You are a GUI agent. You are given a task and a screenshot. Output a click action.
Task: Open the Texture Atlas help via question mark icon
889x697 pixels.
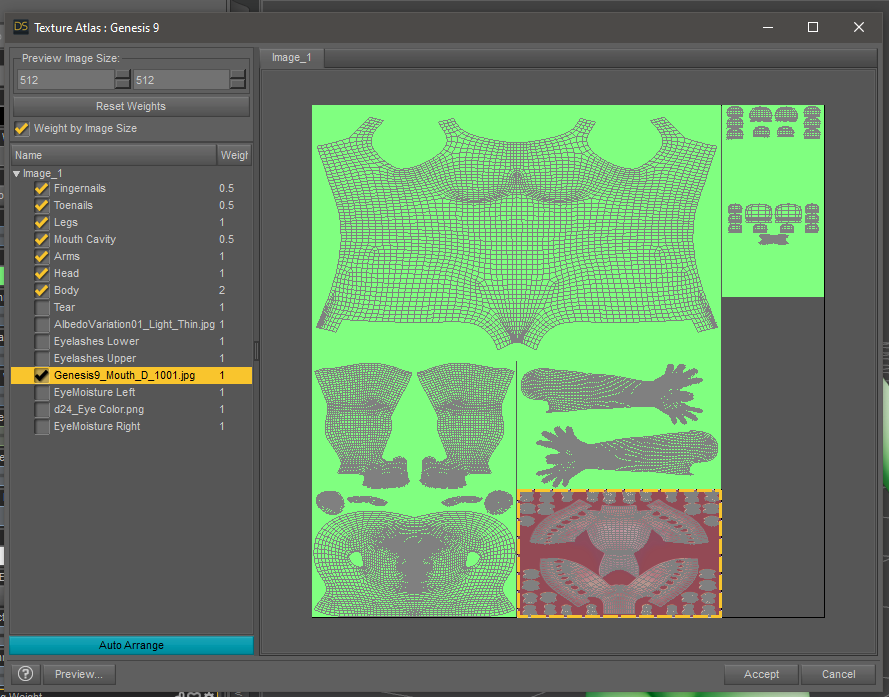click(25, 673)
